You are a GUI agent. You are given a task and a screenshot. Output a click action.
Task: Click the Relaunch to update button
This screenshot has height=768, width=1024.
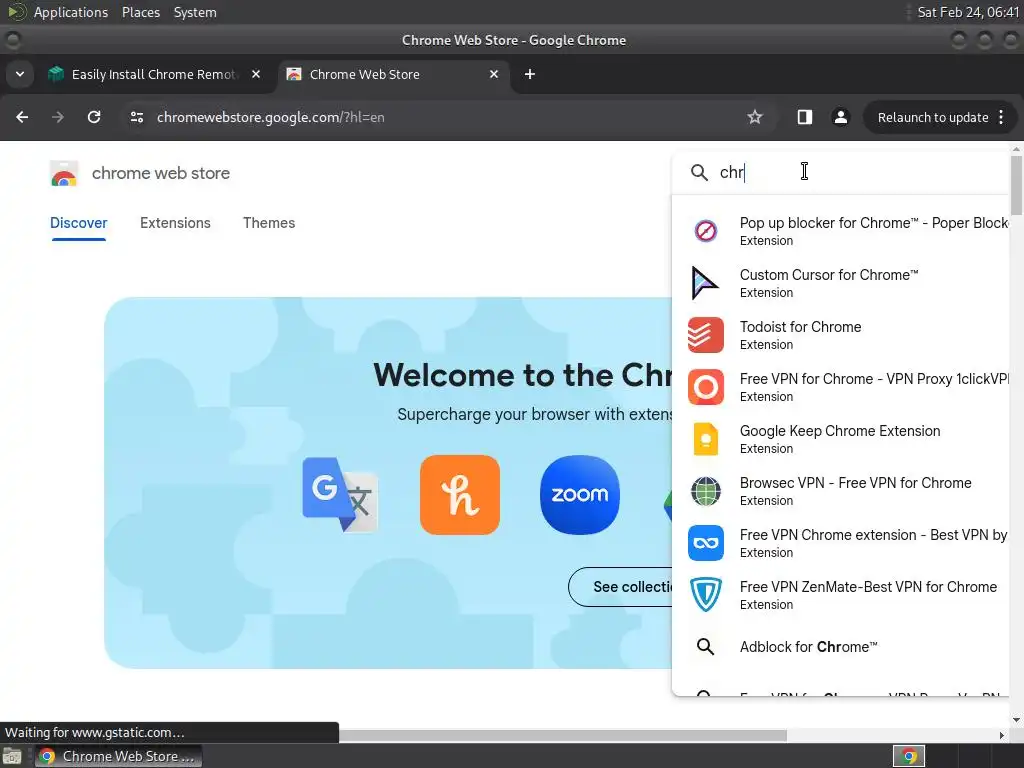933,117
